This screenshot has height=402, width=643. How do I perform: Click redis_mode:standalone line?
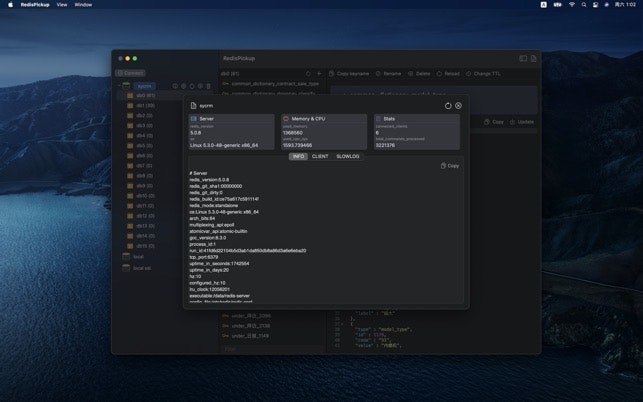214,206
